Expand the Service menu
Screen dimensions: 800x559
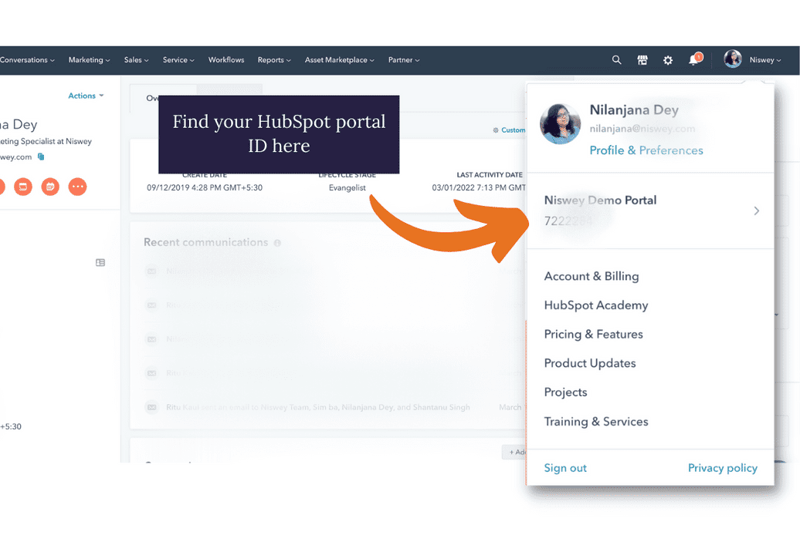[178, 60]
